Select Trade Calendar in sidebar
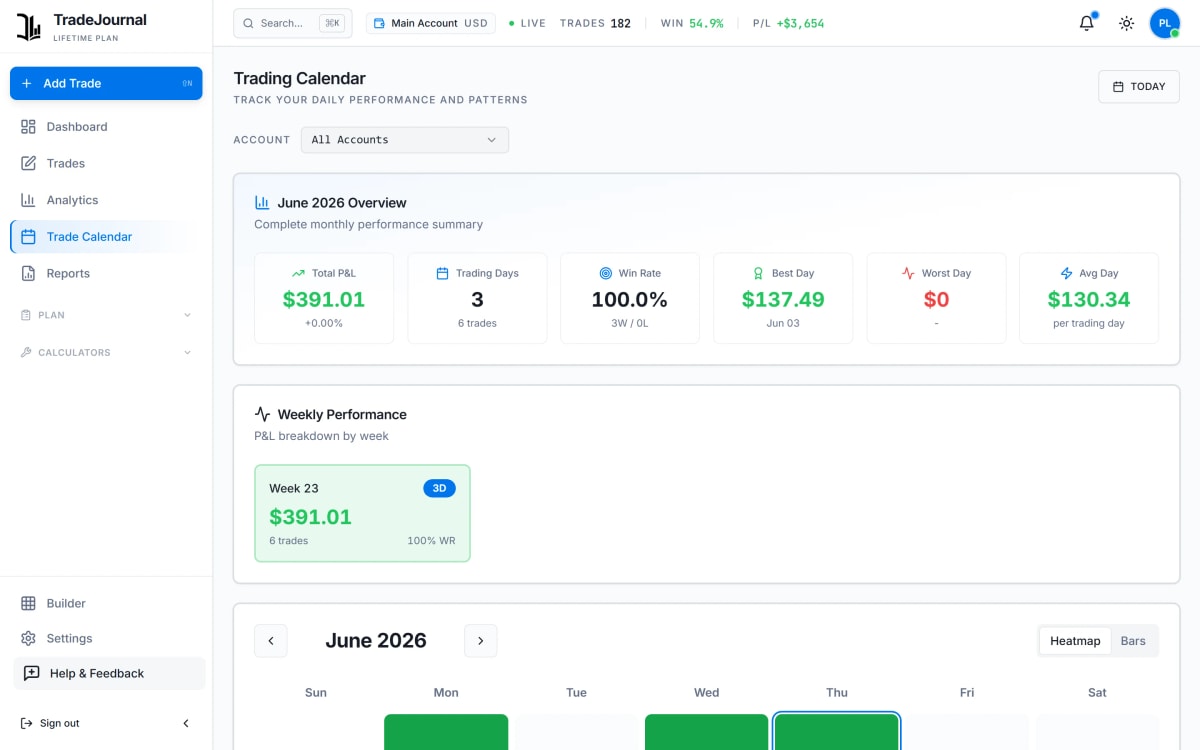1200x750 pixels. 106,237
